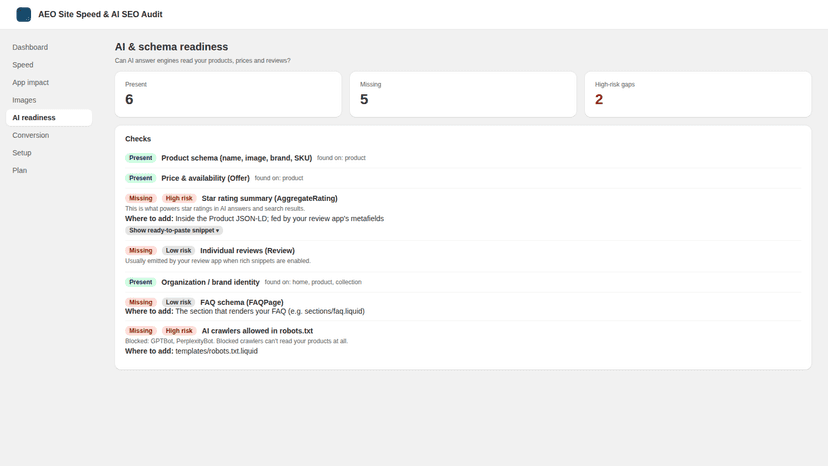828x466 pixels.
Task: Click the Low risk badge on Individual reviews
Action: [178, 250]
